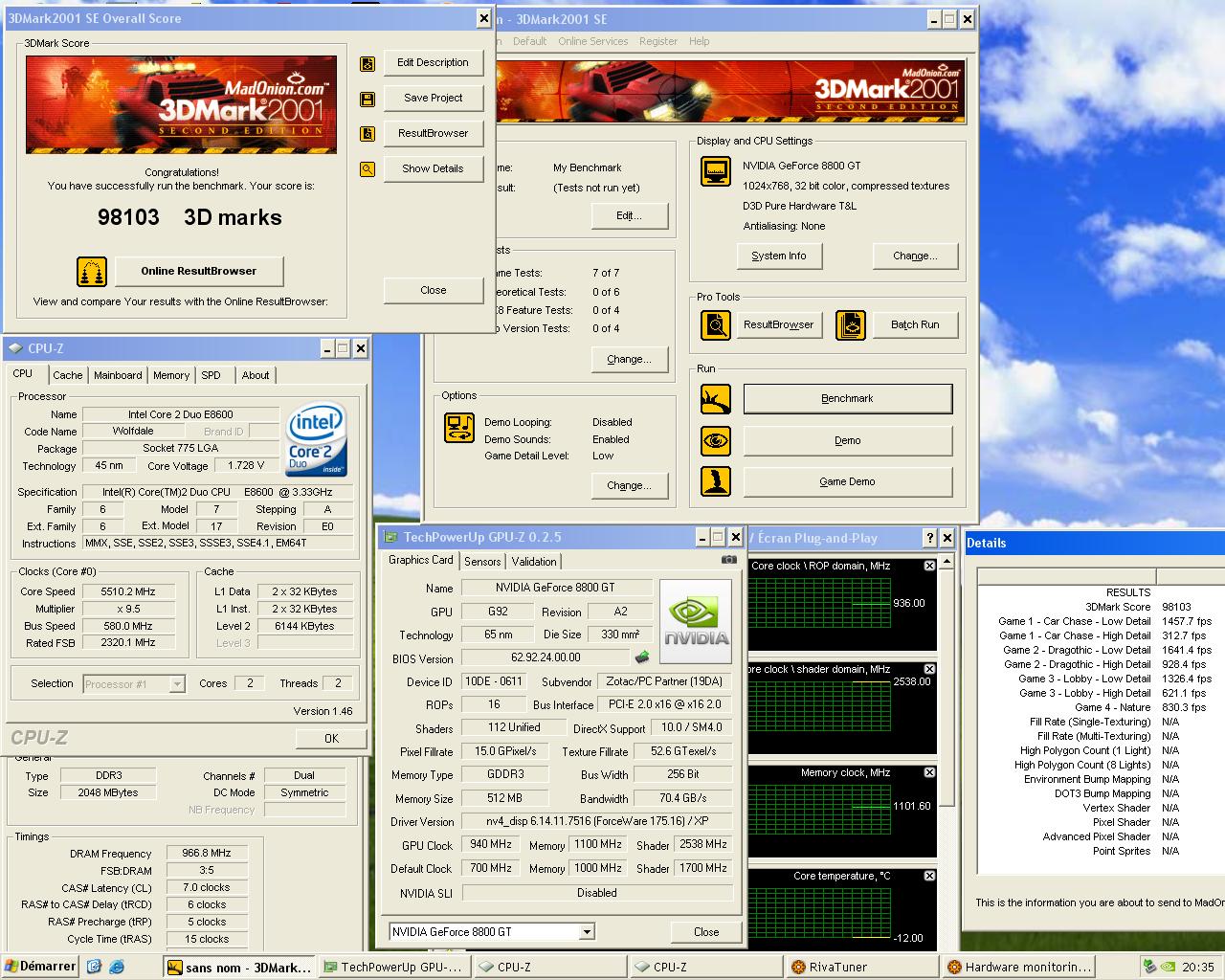Click the Show Details button

[x=434, y=169]
